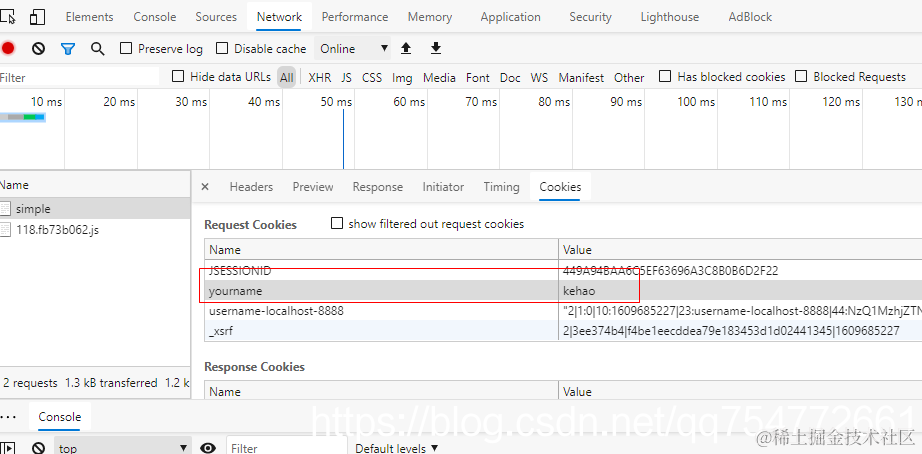Close the request details pane
Viewport: 922px width, 454px height.
205,186
